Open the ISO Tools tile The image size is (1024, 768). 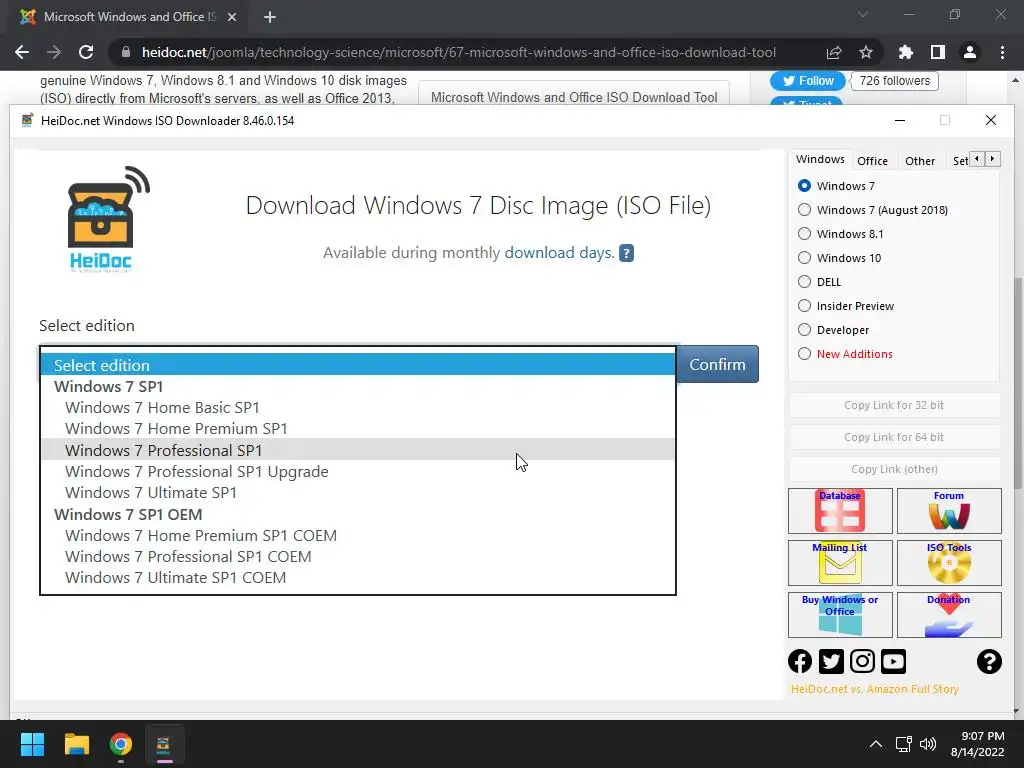[x=949, y=562]
